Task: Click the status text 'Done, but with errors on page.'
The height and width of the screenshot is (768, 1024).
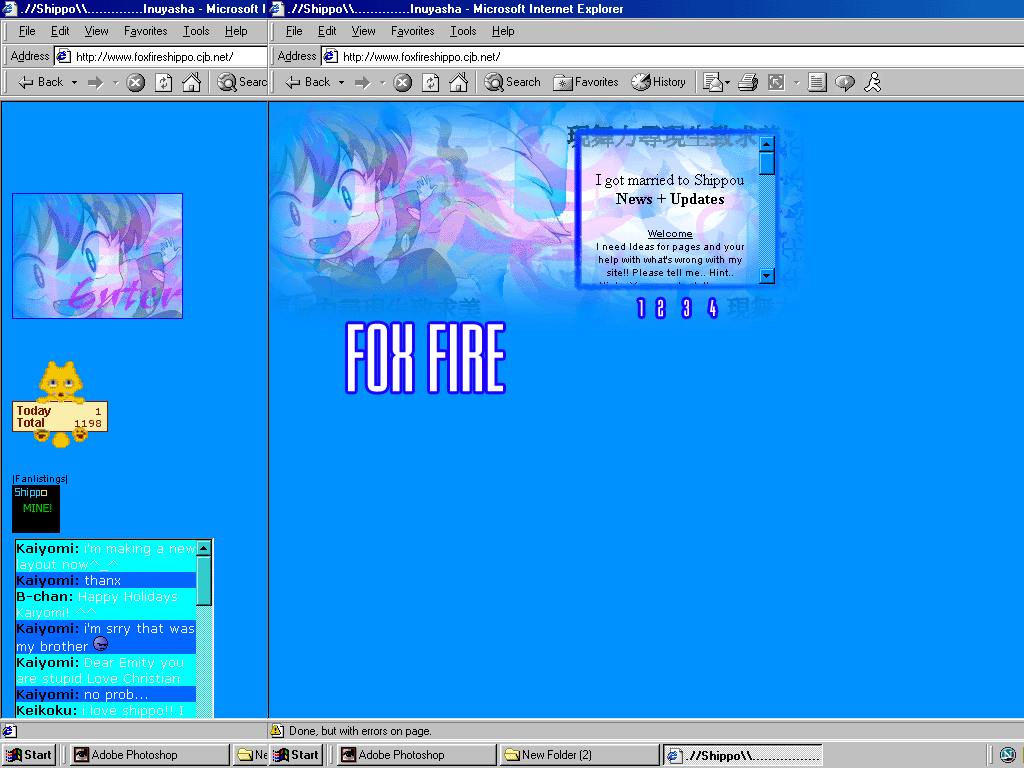Action: click(x=360, y=731)
